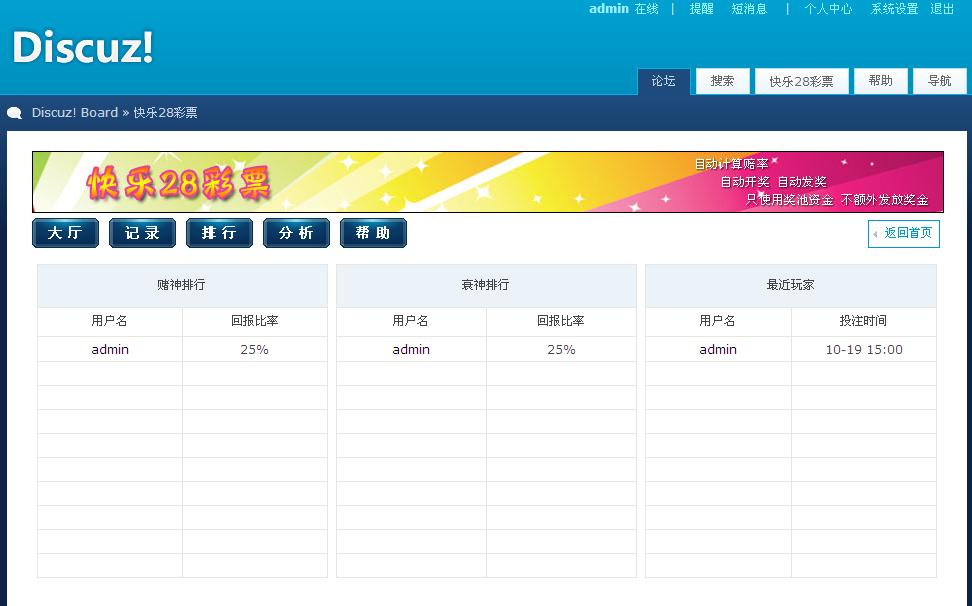Click 投注时间 column header
The width and height of the screenshot is (972, 606).
tap(863, 321)
